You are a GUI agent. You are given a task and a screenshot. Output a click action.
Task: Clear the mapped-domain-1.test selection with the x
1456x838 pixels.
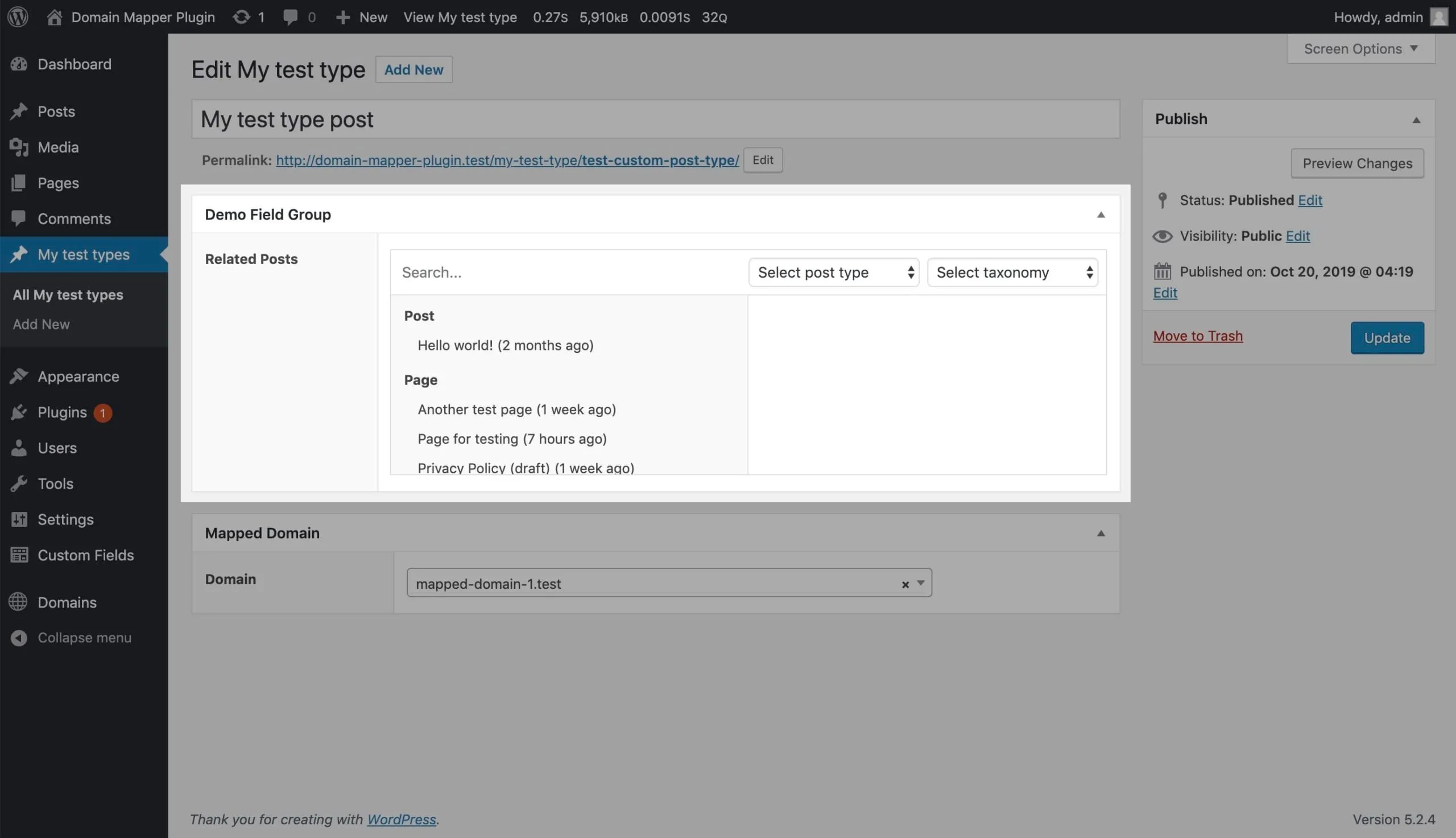pos(905,584)
